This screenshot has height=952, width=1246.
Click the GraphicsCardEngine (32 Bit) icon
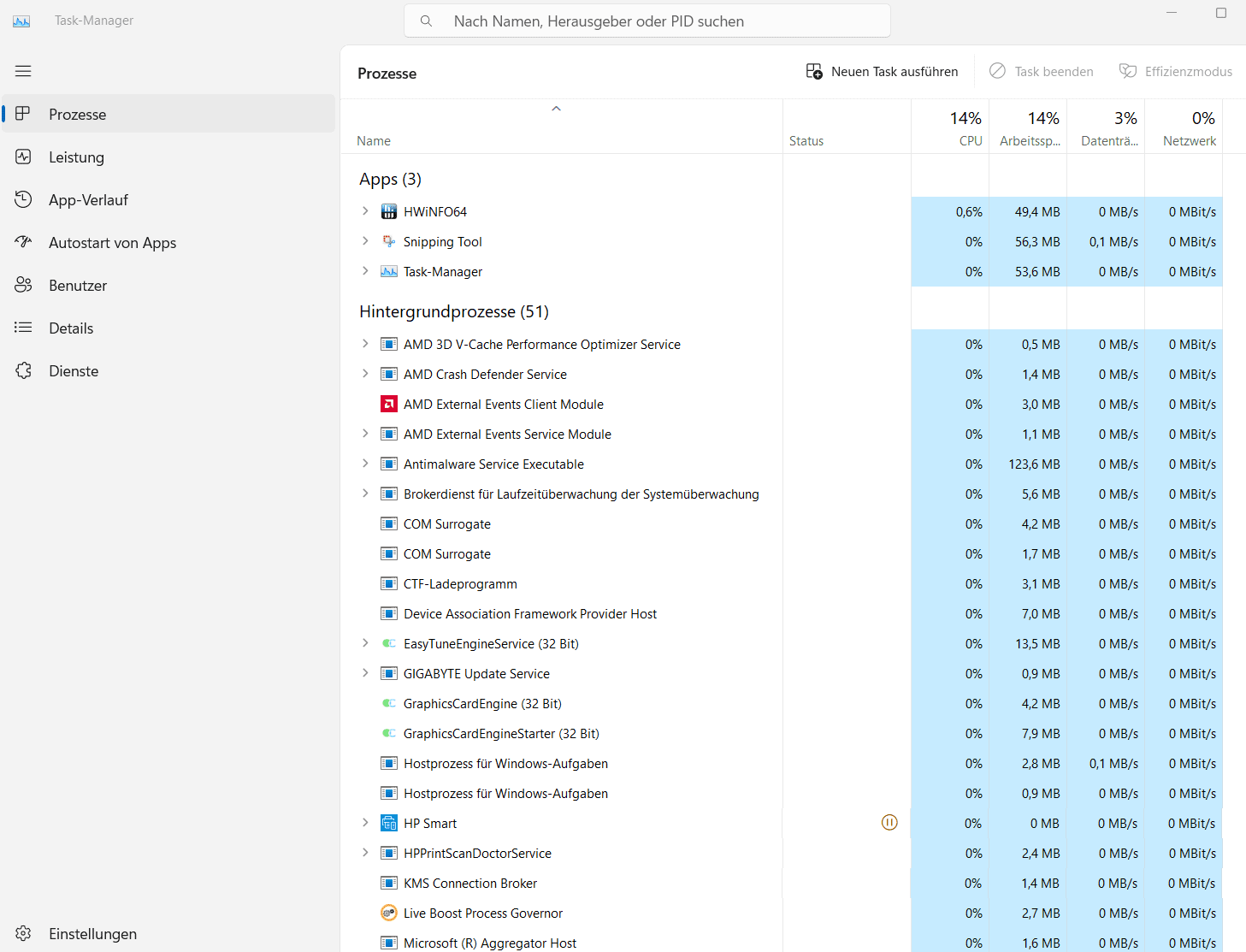coord(389,703)
